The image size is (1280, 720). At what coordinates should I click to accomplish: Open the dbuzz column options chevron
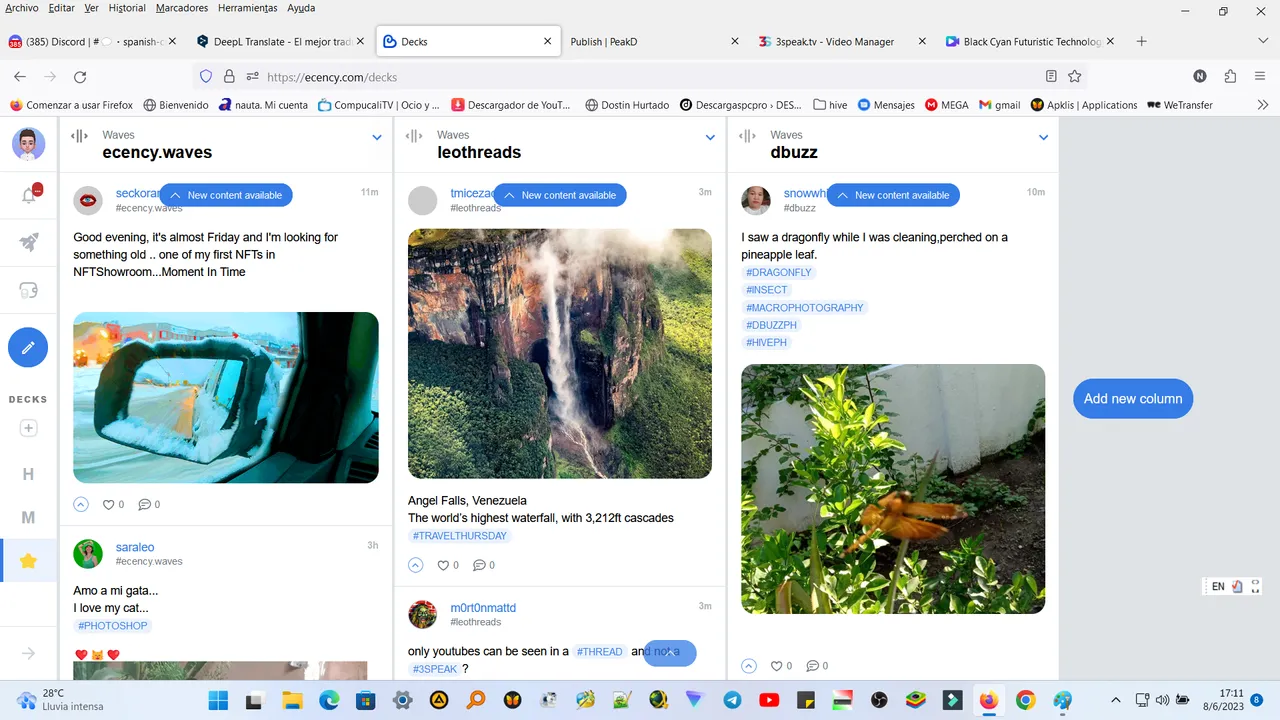pos(1043,138)
